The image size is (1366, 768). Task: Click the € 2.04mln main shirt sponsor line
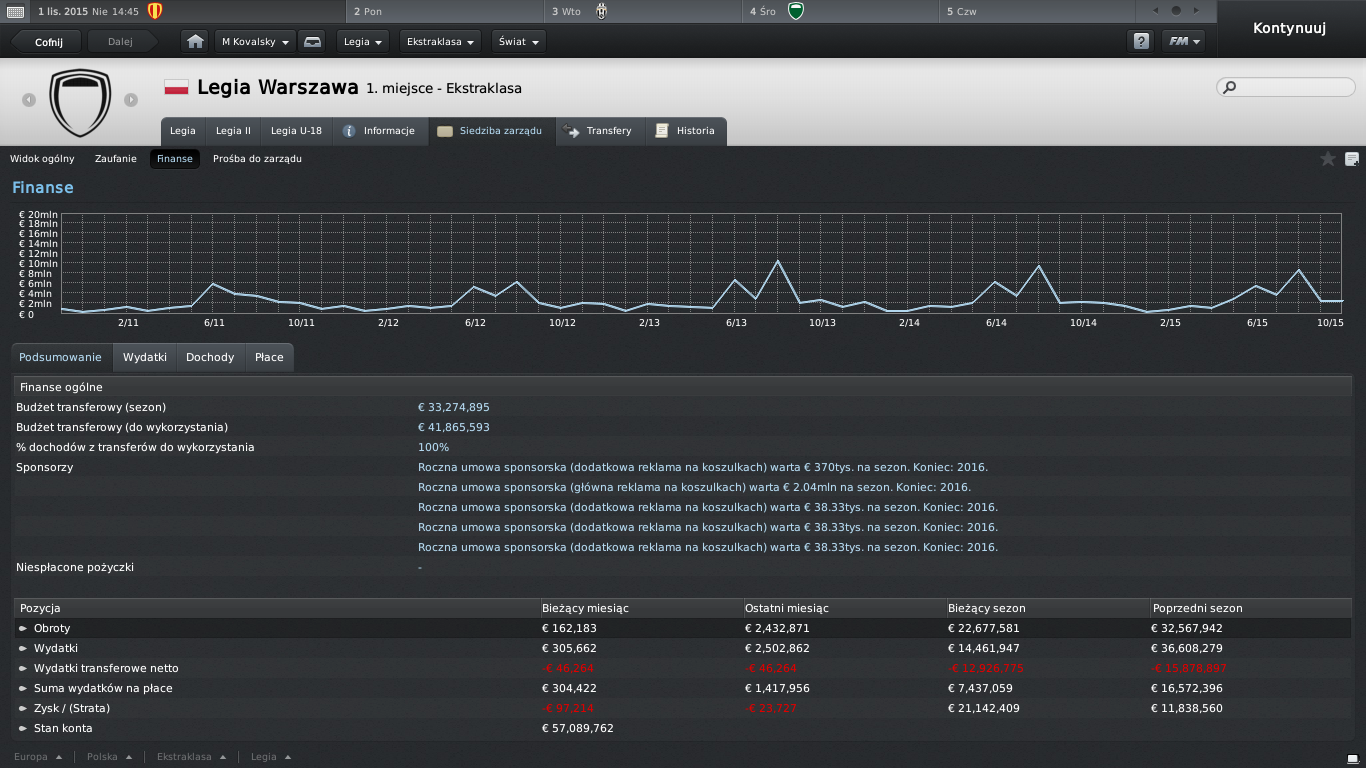(x=694, y=487)
